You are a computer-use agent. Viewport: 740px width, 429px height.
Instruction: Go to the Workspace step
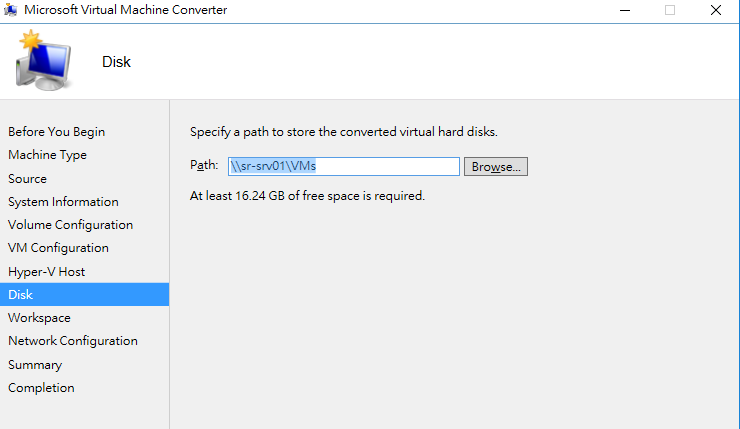point(39,318)
